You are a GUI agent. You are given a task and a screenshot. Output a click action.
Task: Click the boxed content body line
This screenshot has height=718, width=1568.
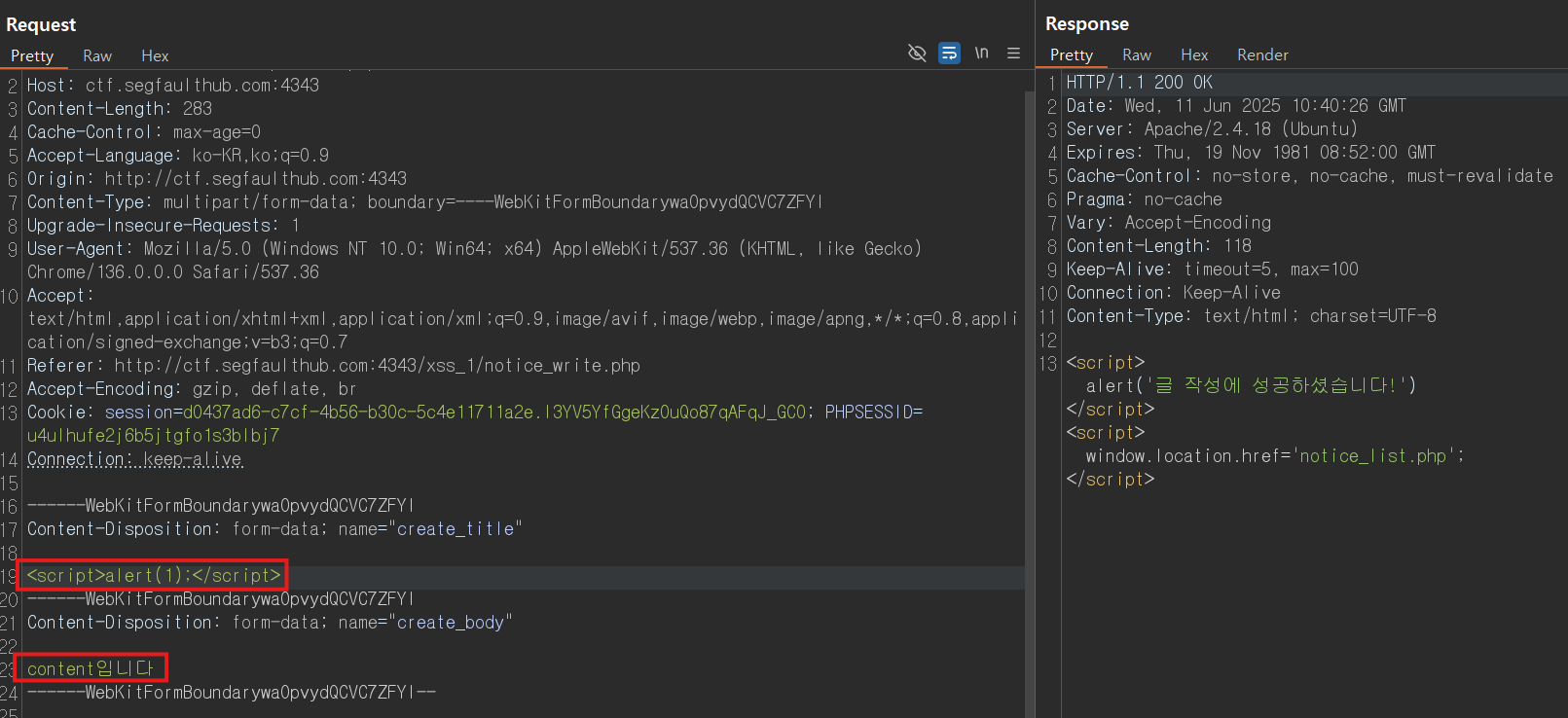[91, 668]
